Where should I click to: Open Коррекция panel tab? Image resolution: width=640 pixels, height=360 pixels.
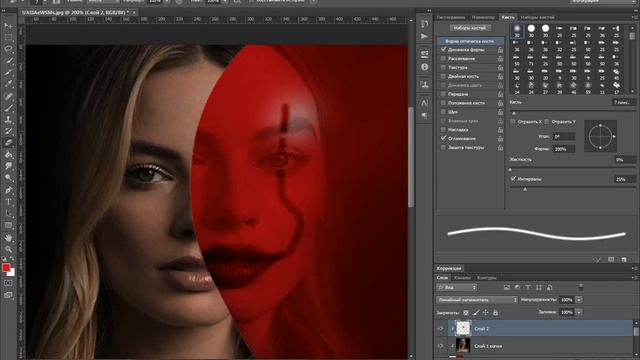tap(449, 268)
